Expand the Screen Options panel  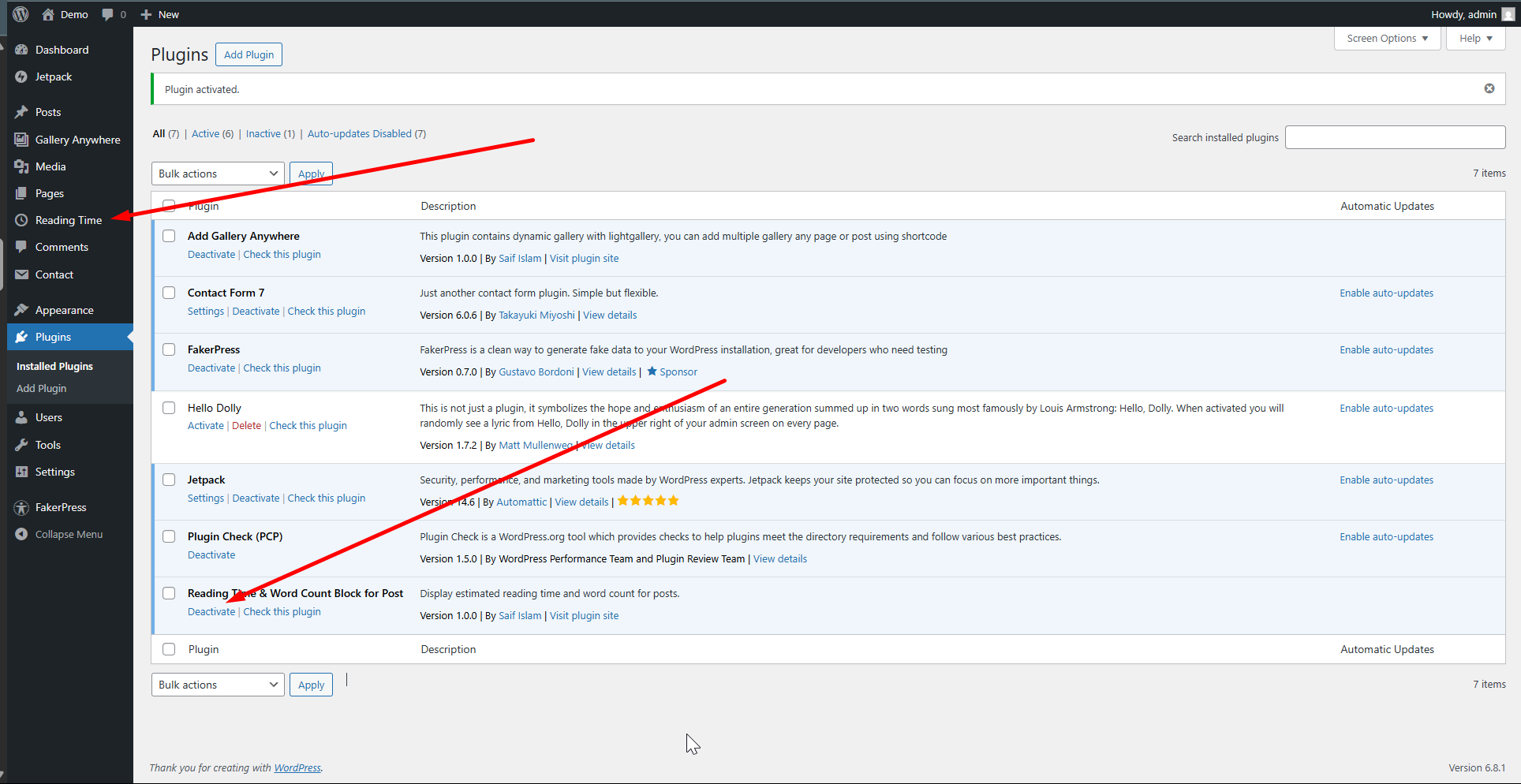click(1387, 38)
